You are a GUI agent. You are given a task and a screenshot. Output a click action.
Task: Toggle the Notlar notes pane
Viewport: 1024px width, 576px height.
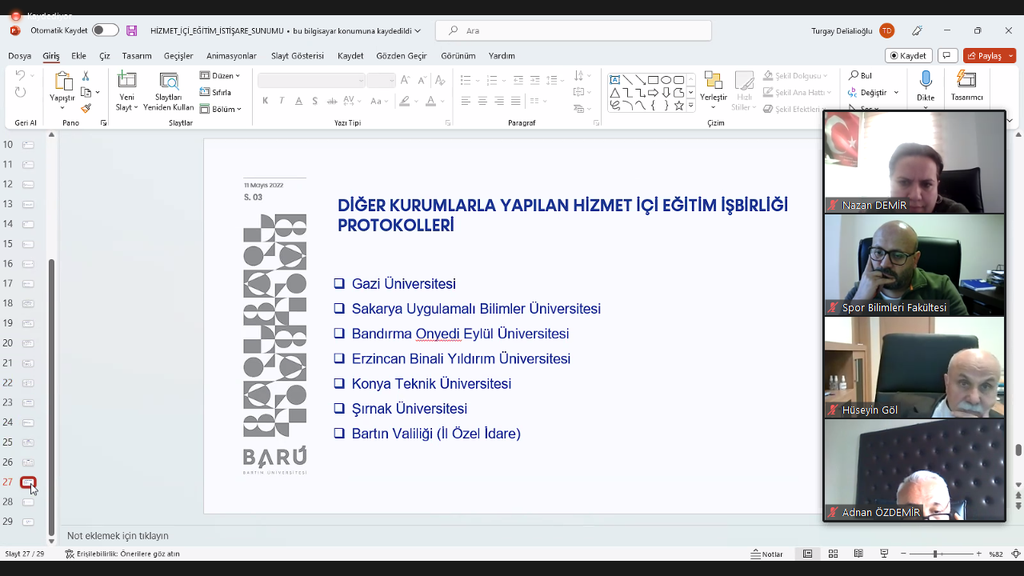[767, 554]
